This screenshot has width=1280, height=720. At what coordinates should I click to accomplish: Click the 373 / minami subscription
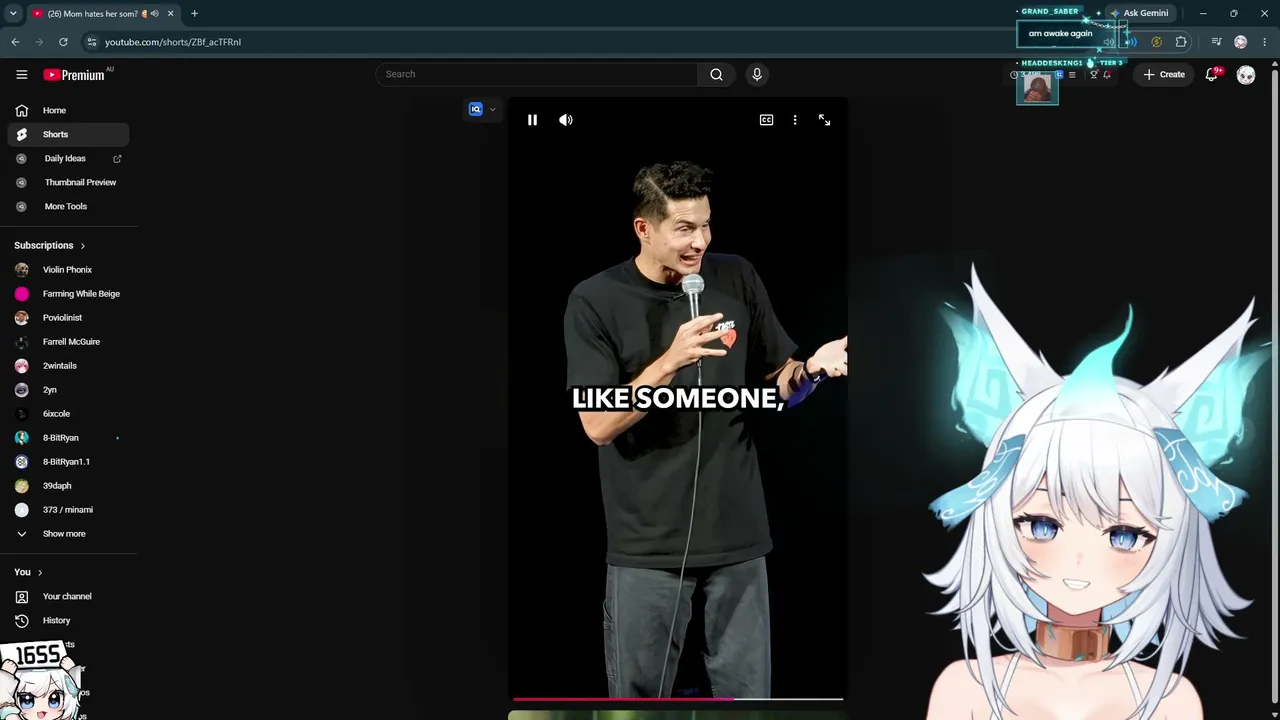68,510
